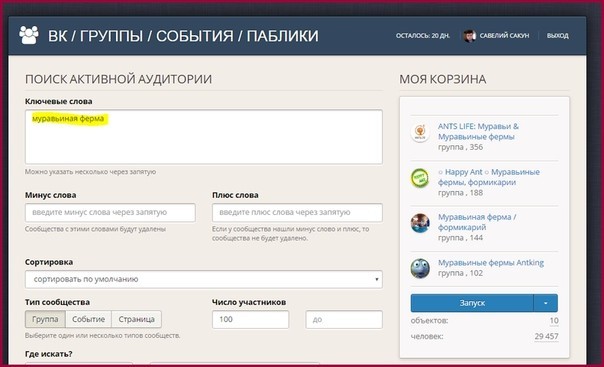Click the группа , 188 text
Viewport: 604px width, 367px height.
pyautogui.click(x=460, y=193)
